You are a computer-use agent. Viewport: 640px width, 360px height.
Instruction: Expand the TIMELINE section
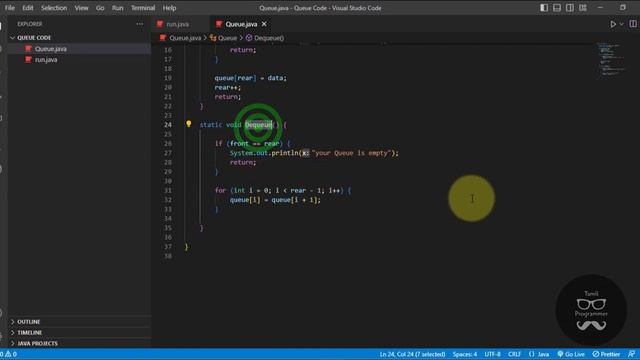pos(29,333)
